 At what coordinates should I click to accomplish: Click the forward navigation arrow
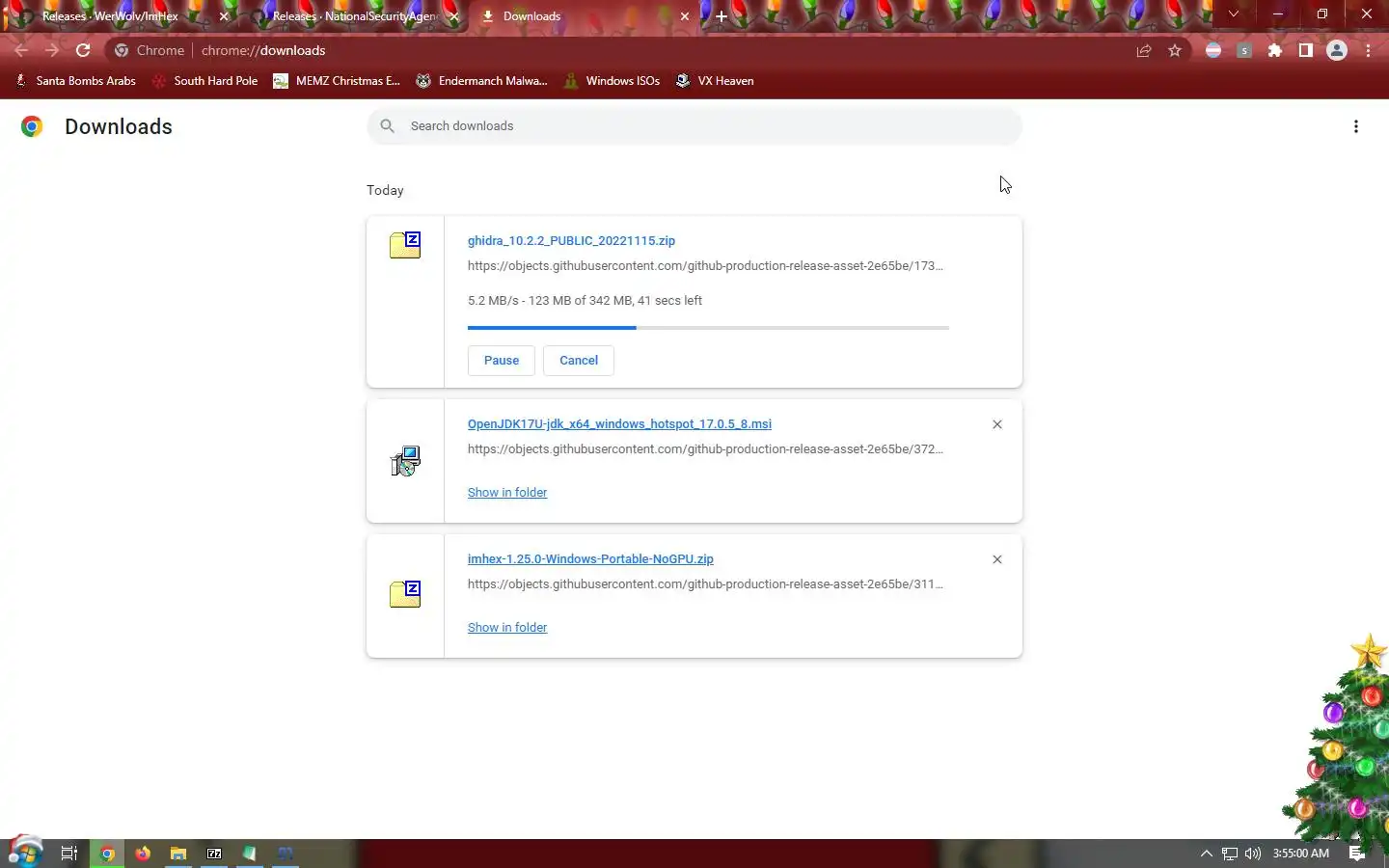52,50
